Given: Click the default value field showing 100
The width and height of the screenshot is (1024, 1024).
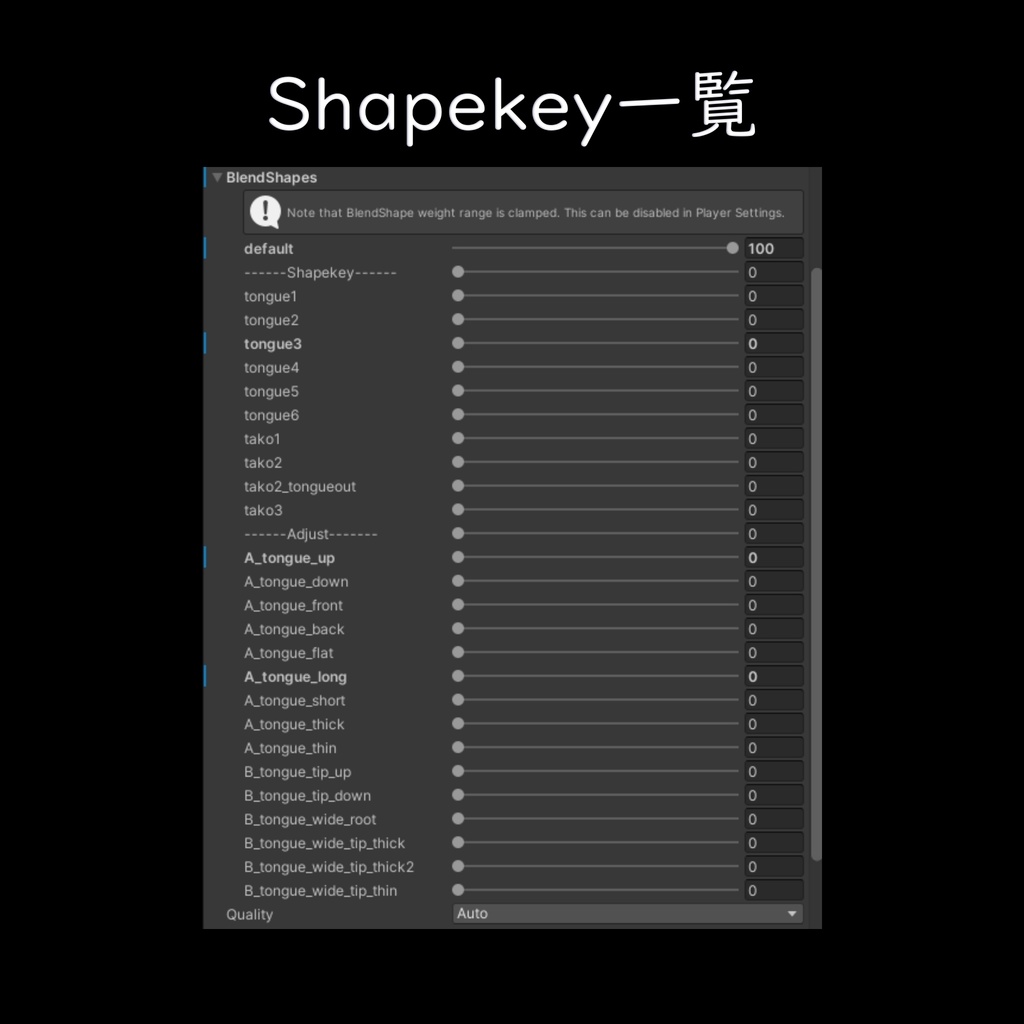Looking at the screenshot, I should (774, 249).
